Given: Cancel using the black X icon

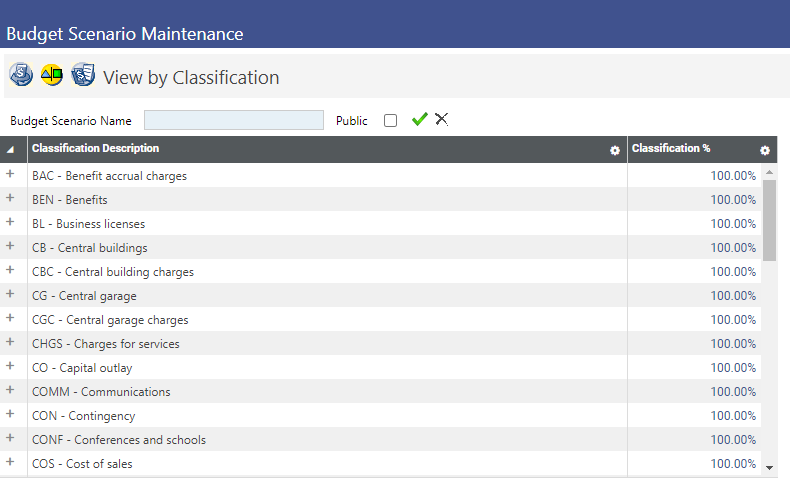Looking at the screenshot, I should [x=441, y=120].
